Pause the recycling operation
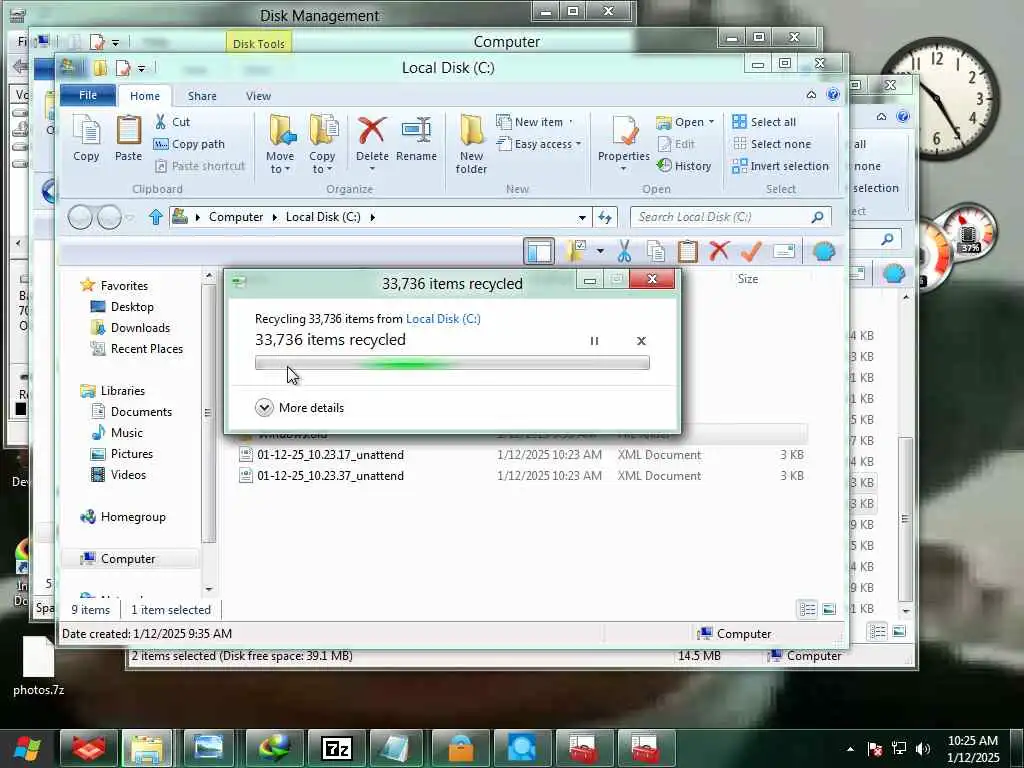1024x768 pixels. [x=594, y=341]
